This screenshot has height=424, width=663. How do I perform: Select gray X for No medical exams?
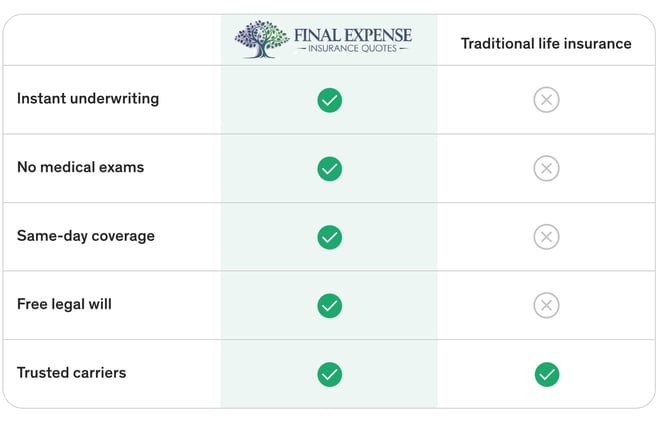546,168
